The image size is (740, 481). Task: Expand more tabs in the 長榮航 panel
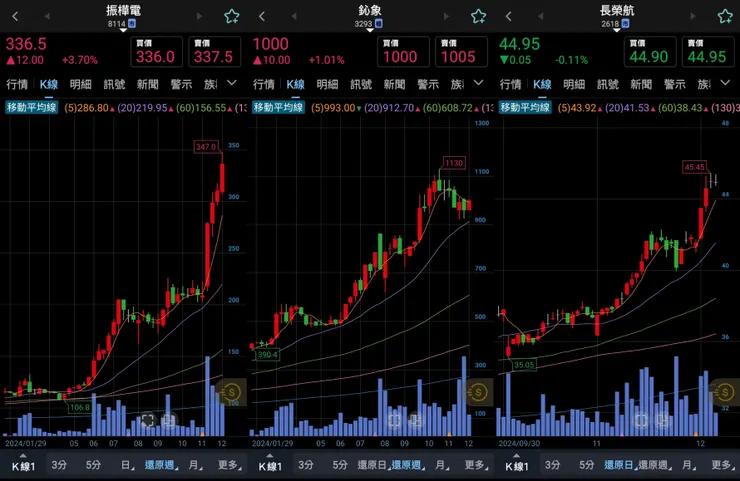pos(725,83)
